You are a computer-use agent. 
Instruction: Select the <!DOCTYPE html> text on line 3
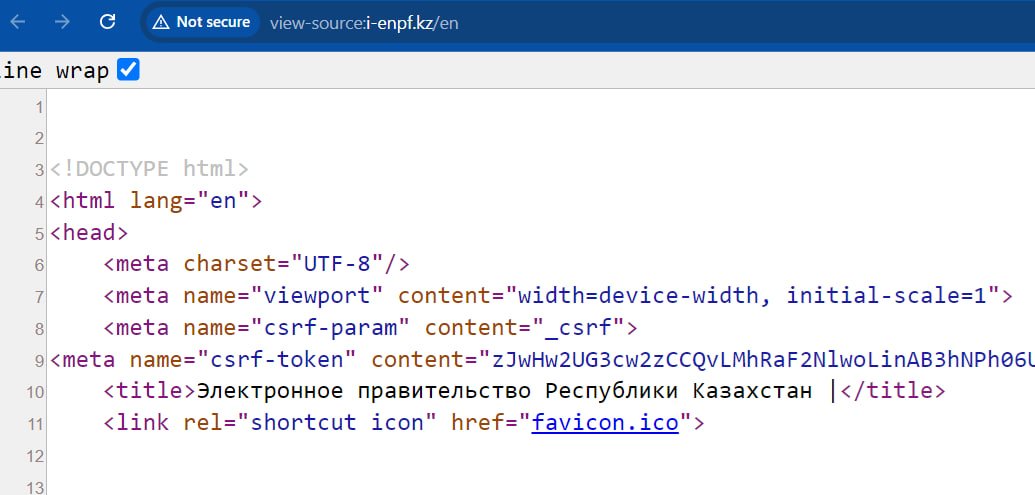[x=150, y=169]
